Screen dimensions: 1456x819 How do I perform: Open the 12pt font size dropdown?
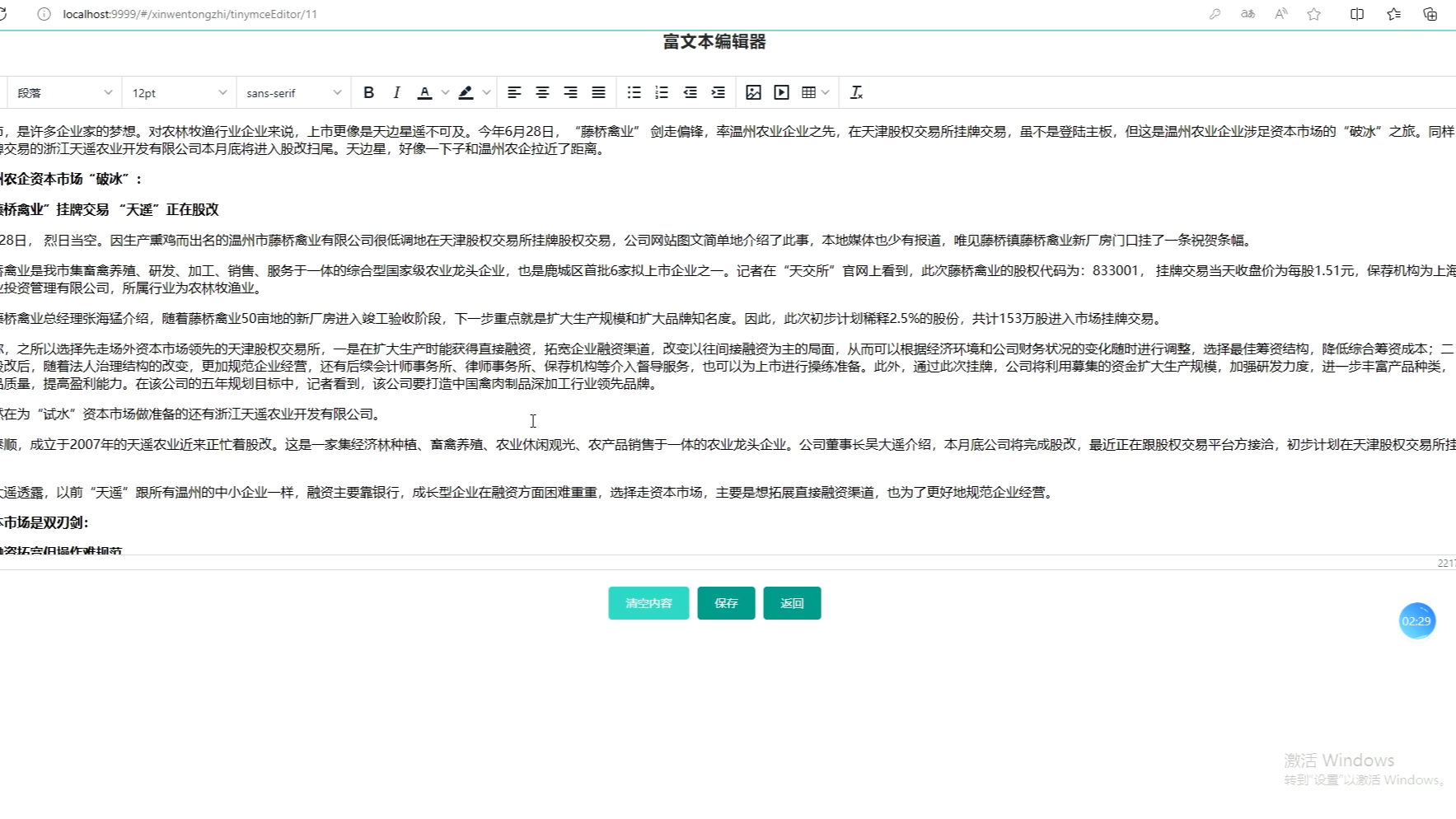179,93
